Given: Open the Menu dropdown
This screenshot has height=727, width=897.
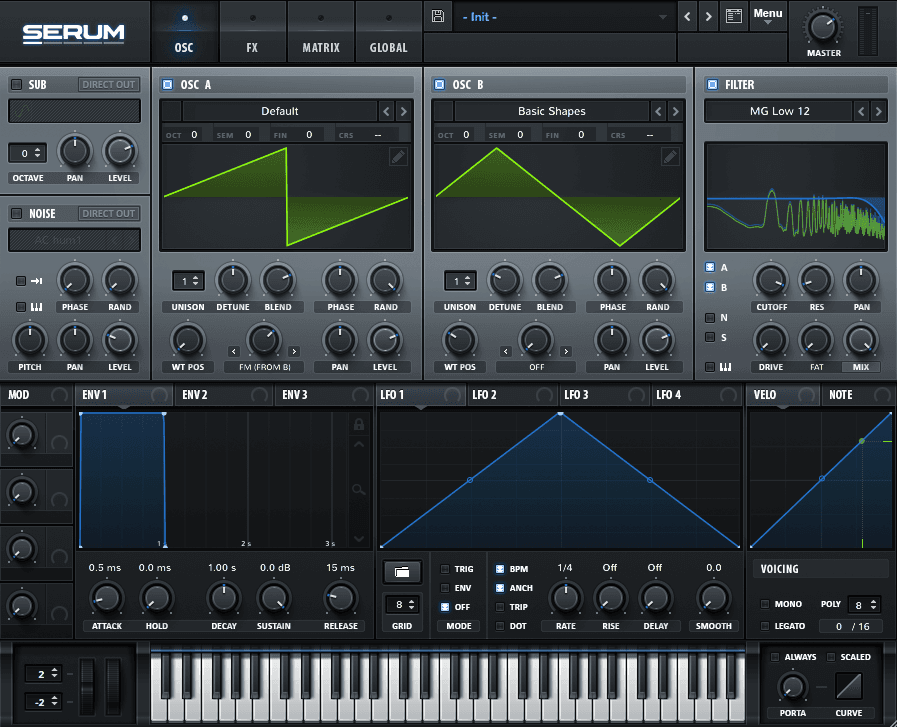Looking at the screenshot, I should [768, 16].
